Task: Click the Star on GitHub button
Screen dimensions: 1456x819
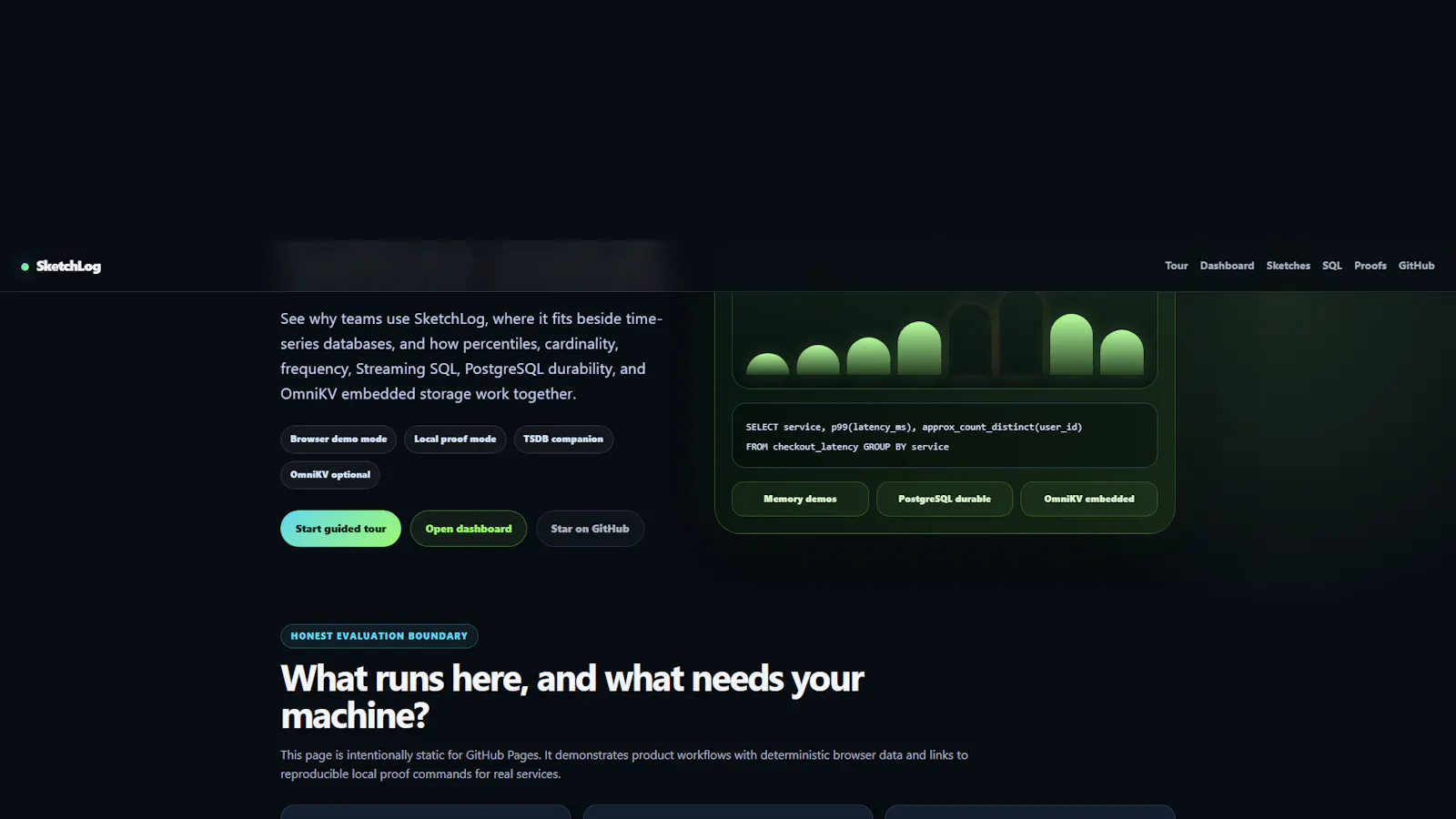Action: click(x=590, y=529)
